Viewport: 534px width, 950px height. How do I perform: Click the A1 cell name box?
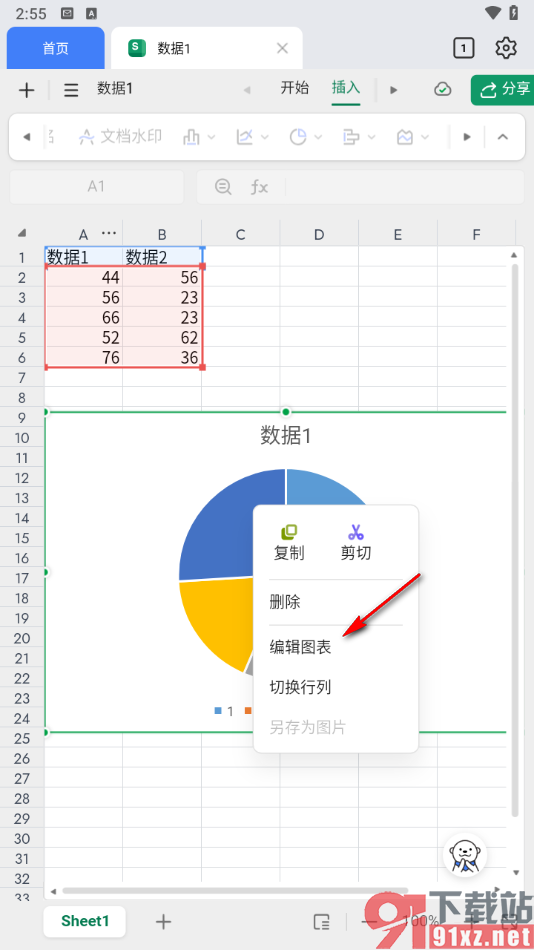(x=96, y=187)
